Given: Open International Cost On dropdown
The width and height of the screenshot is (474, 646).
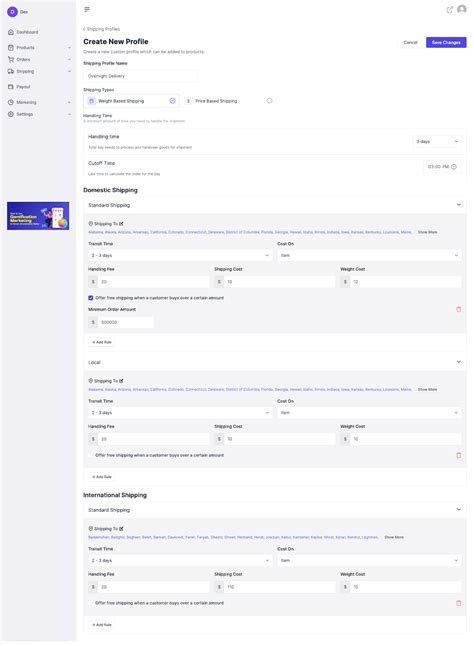Looking at the screenshot, I should (369, 561).
